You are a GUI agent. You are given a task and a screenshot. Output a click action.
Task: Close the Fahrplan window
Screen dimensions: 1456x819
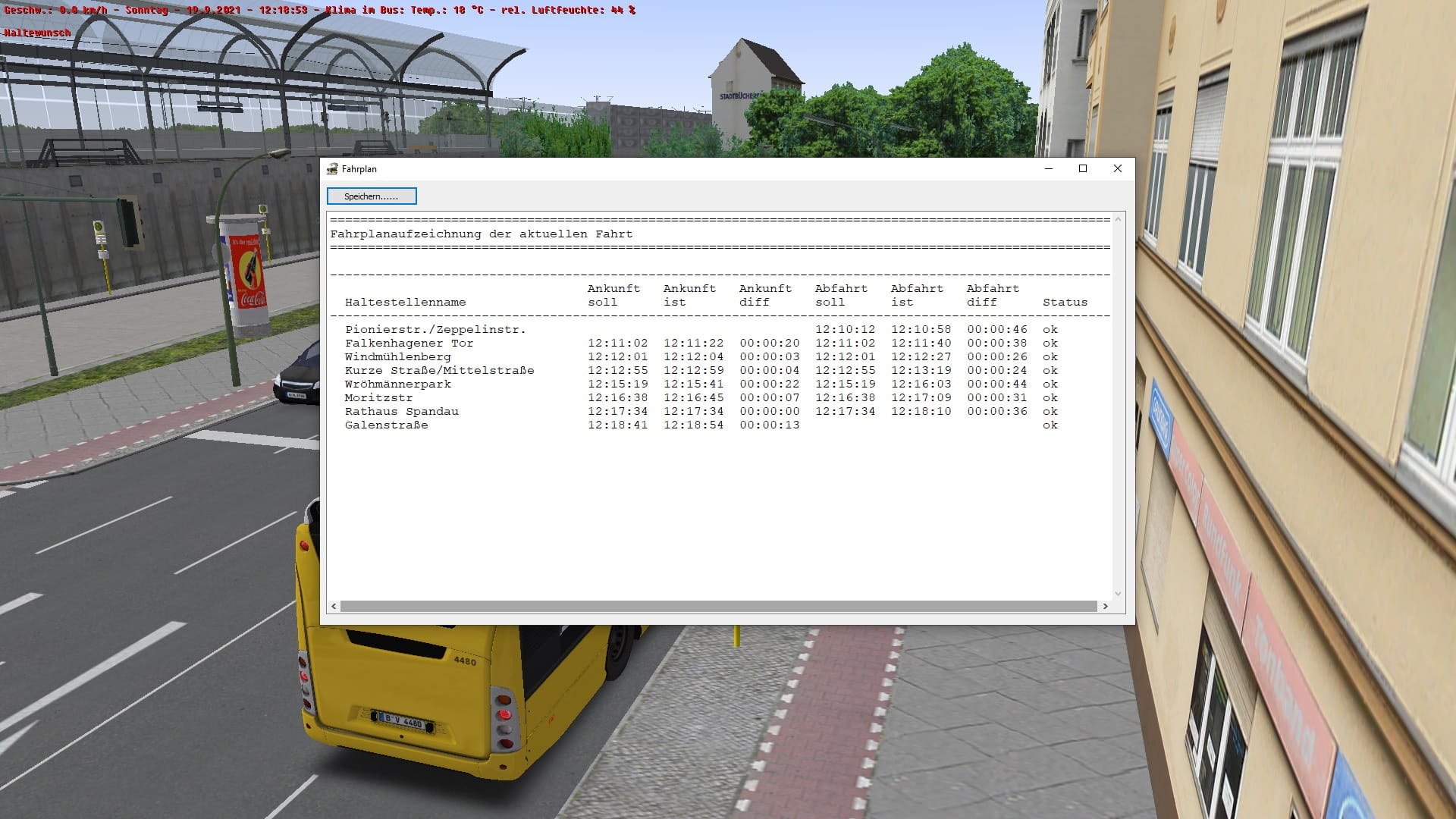(x=1117, y=169)
